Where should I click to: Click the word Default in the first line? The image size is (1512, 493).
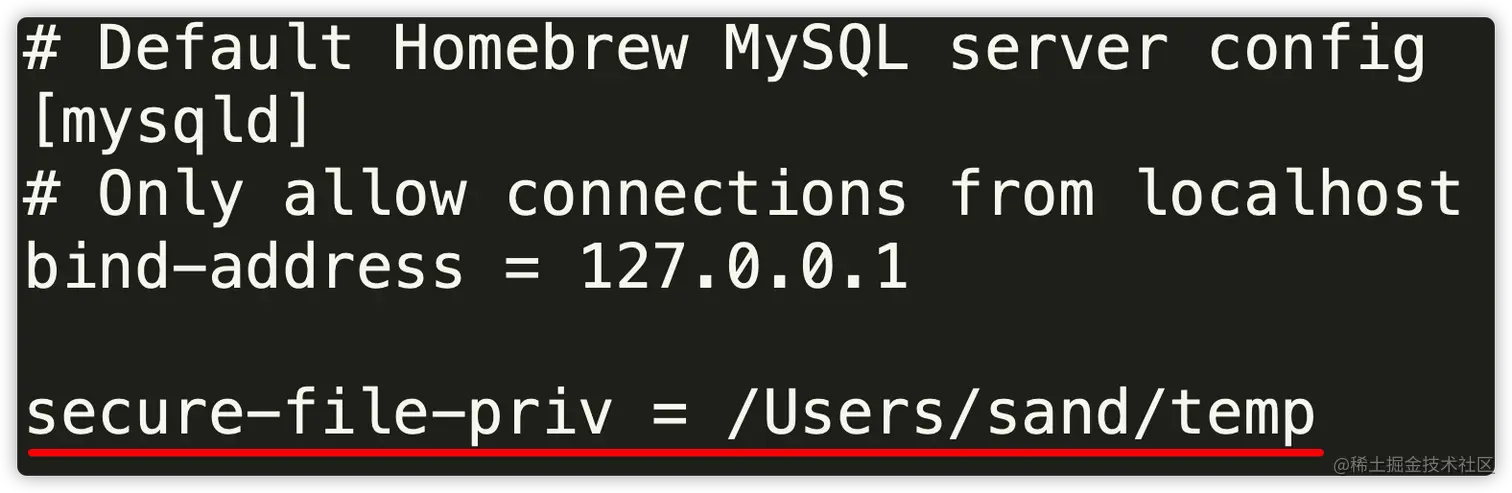[x=225, y=47]
